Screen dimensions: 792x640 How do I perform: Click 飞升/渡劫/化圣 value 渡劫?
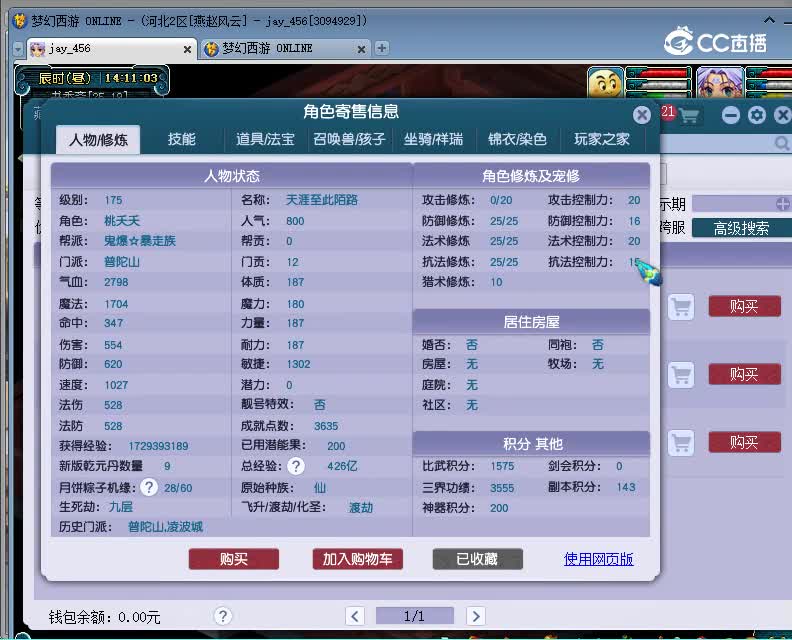coord(361,507)
